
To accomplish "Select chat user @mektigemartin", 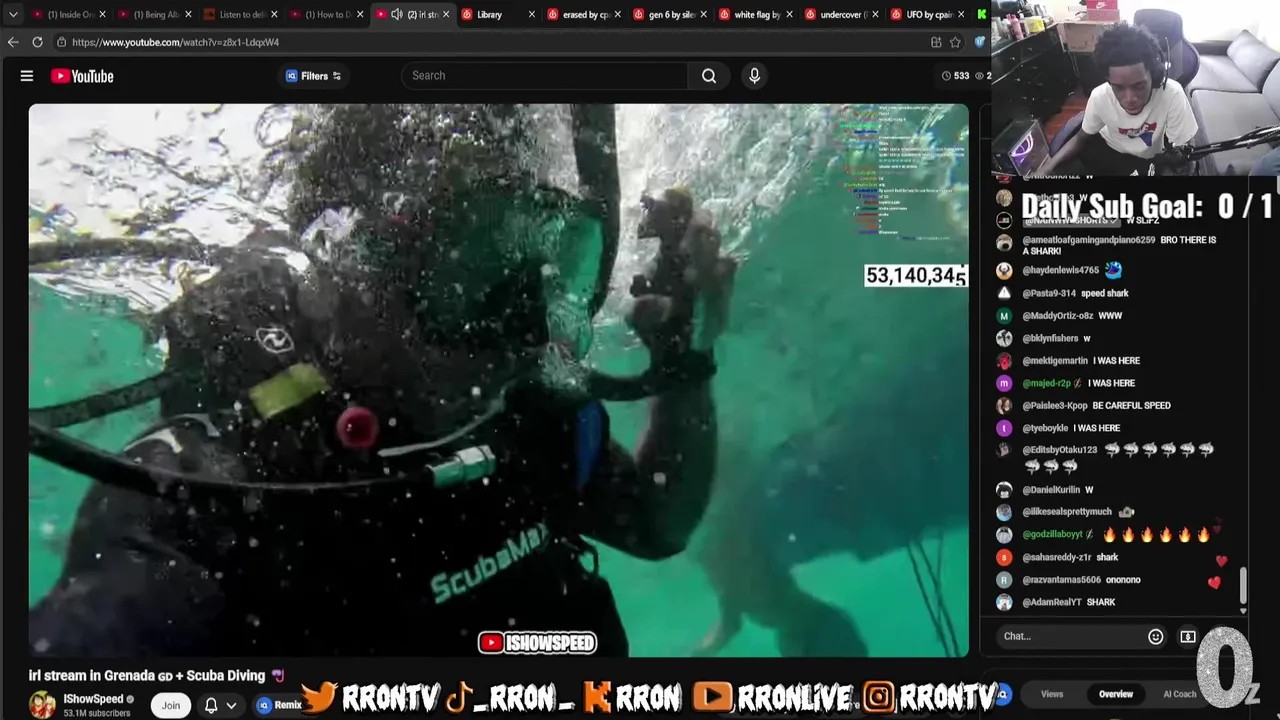I will 1054,361.
